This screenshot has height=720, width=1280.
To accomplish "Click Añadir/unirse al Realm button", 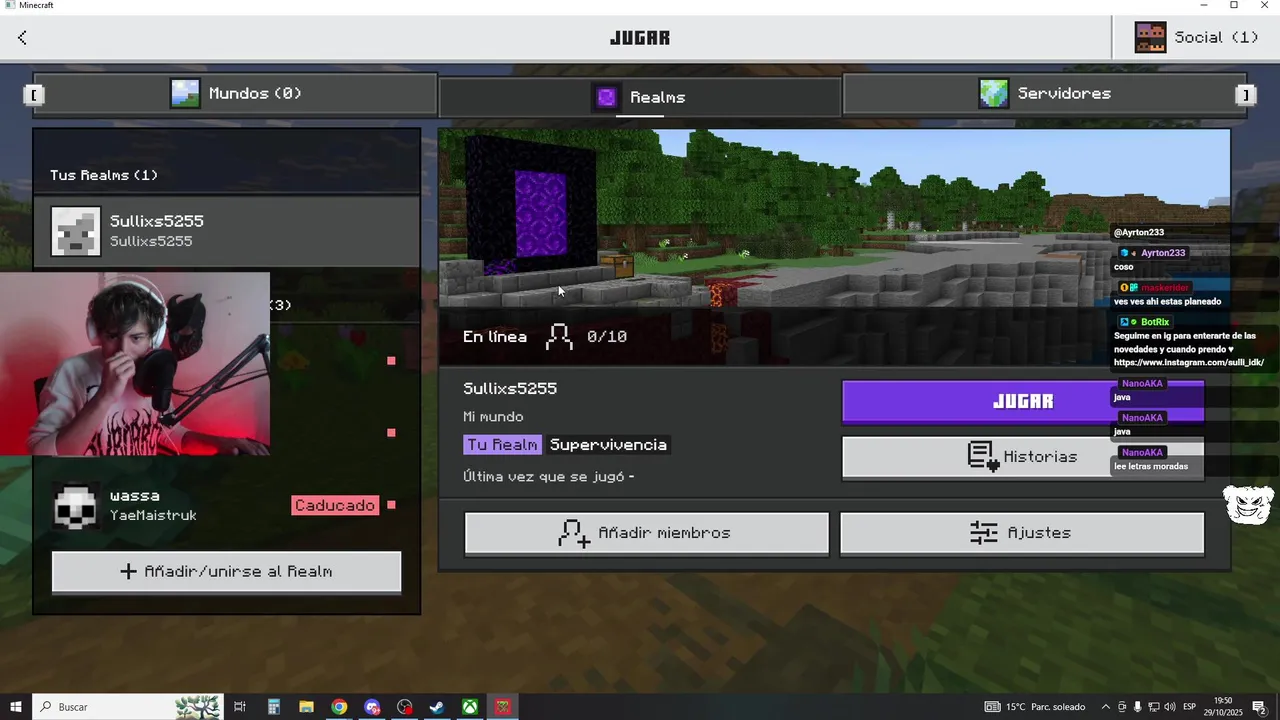I will 227,571.
